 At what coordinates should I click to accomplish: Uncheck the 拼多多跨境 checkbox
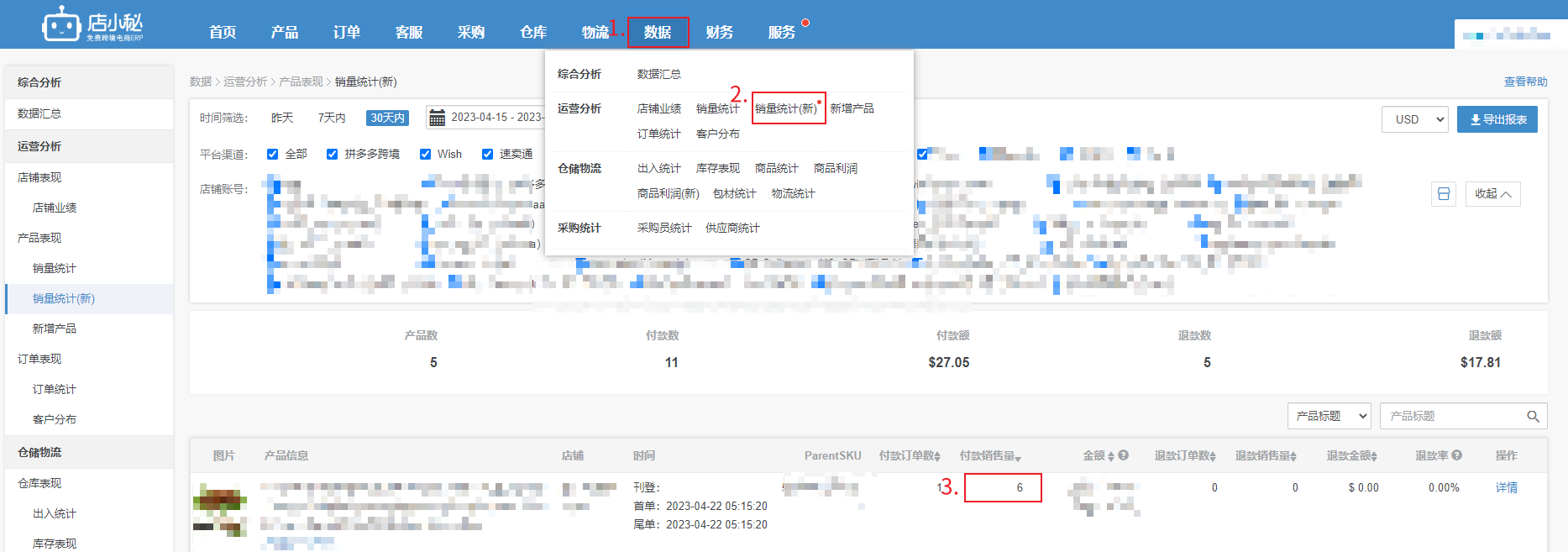pos(332,154)
